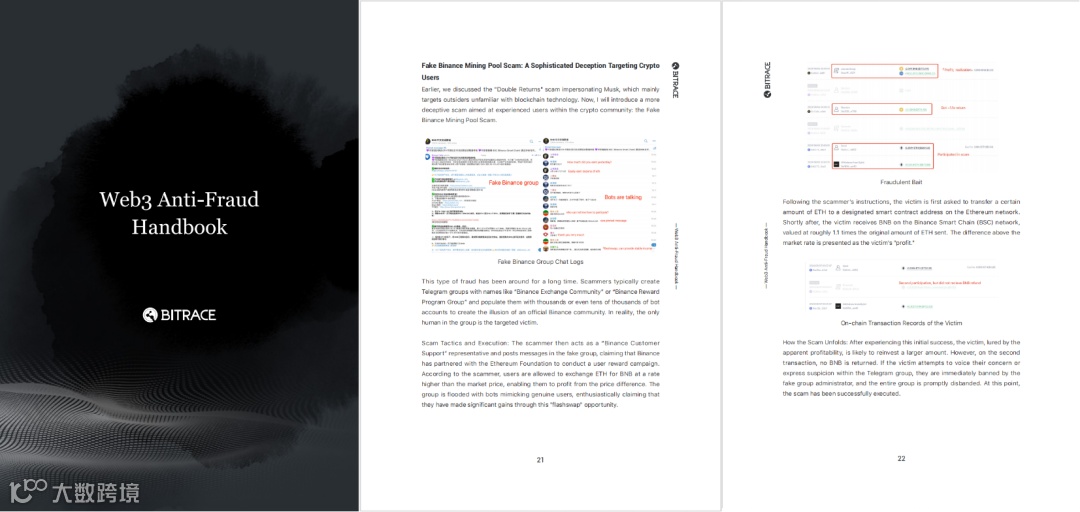1080x512 pixels.
Task: Open the fake Binance group chat screenshot
Action: [x=539, y=194]
